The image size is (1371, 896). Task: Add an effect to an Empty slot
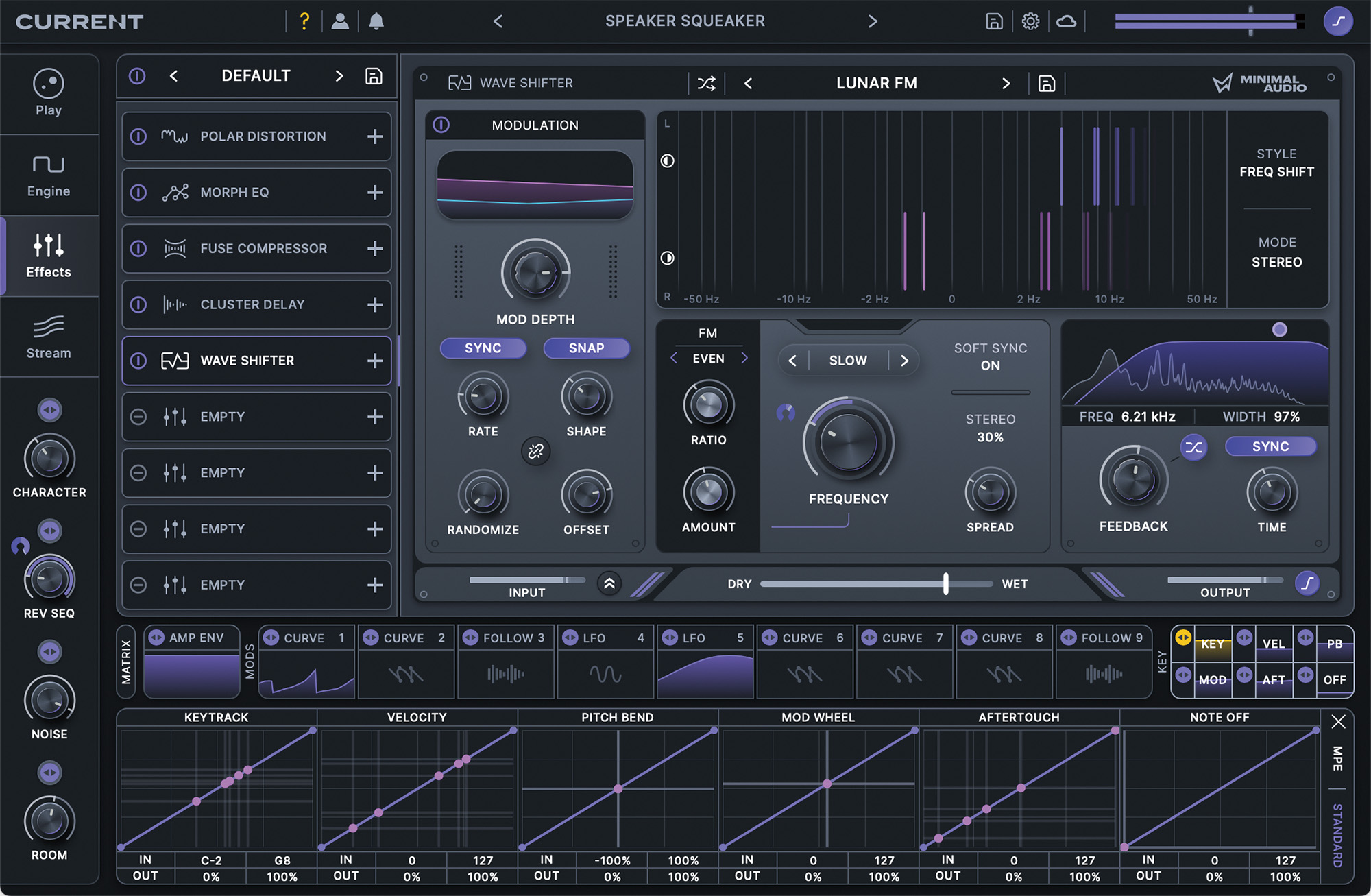pyautogui.click(x=375, y=417)
